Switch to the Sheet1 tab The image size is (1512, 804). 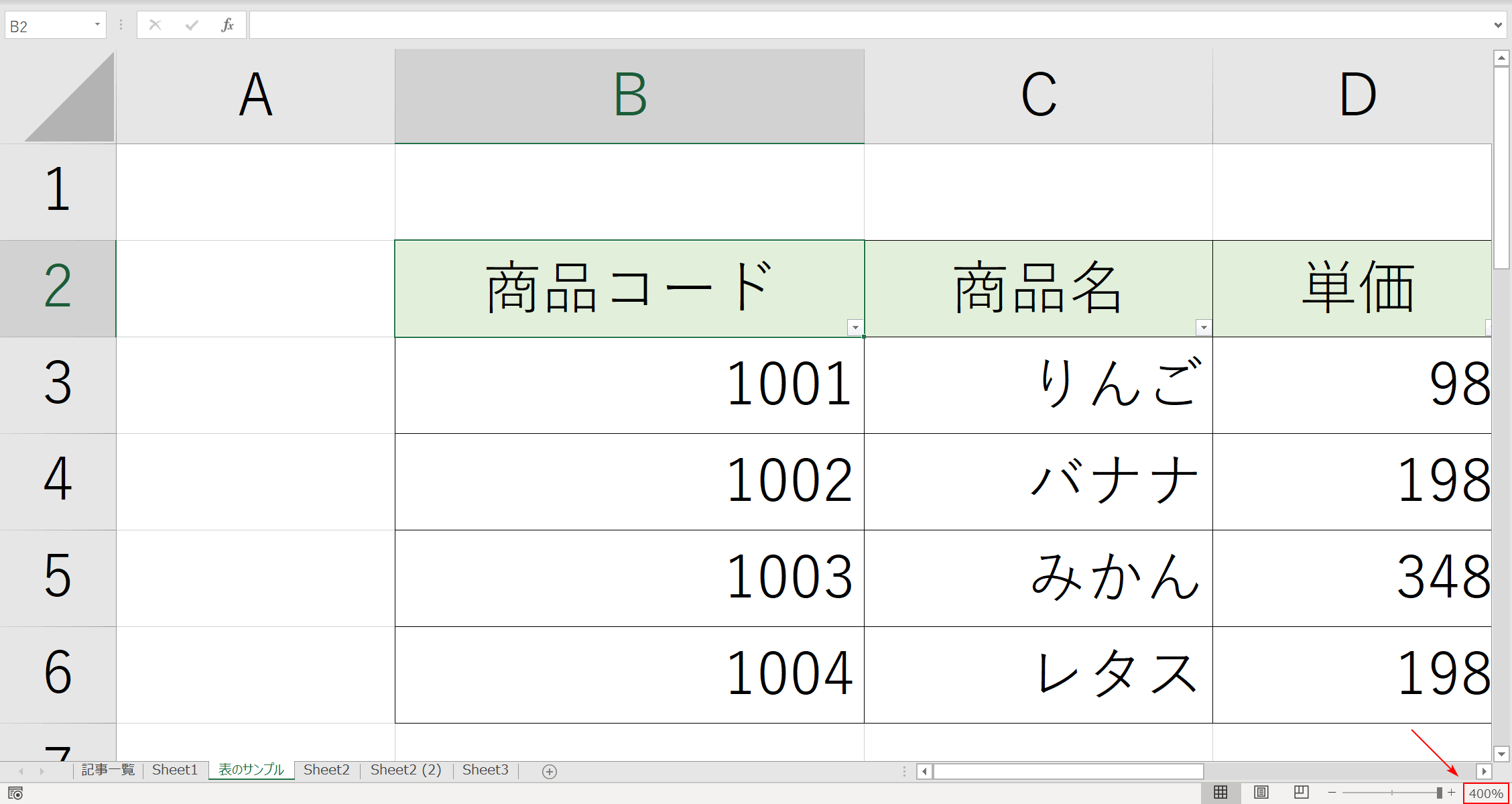coord(174,770)
